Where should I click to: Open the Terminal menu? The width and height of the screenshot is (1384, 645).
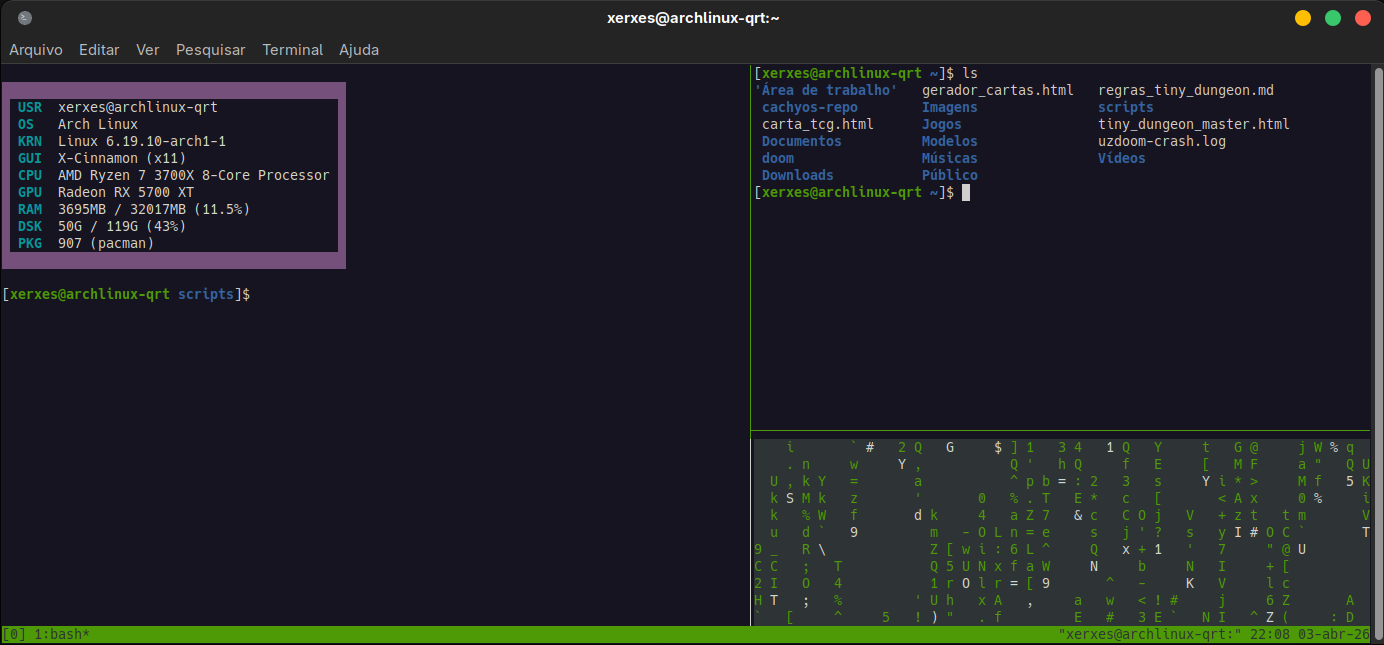click(x=293, y=50)
